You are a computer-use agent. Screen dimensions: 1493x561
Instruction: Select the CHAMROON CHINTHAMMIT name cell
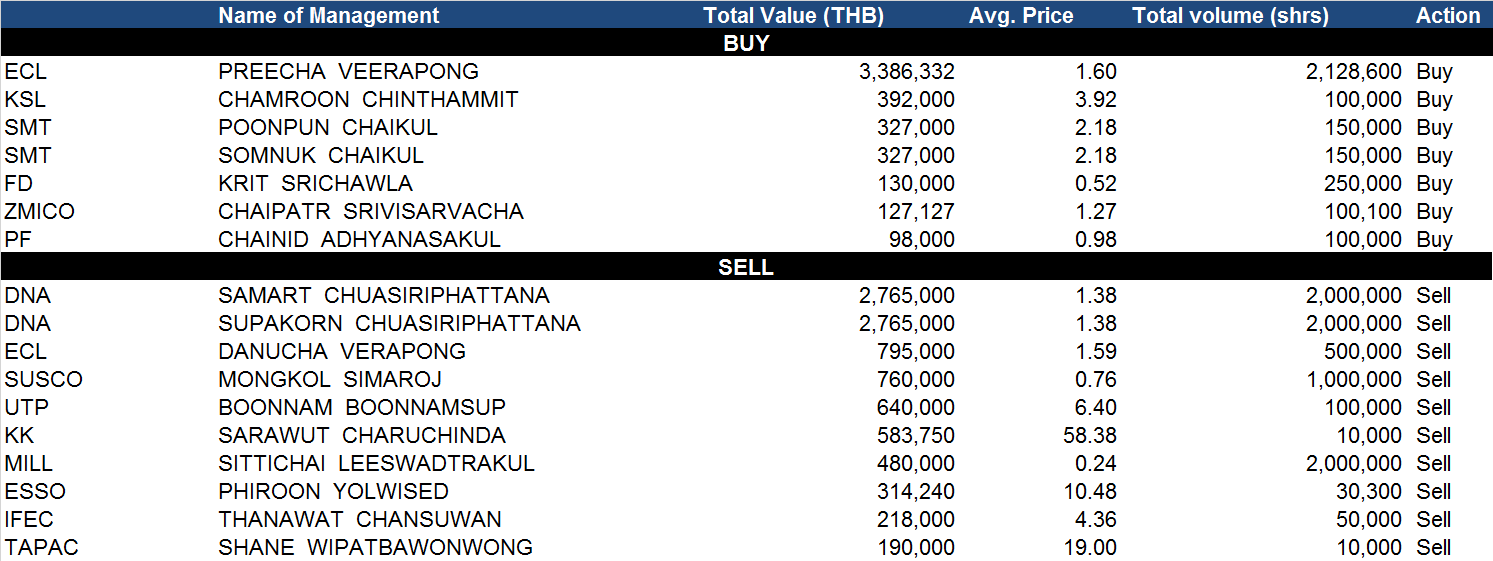[368, 99]
